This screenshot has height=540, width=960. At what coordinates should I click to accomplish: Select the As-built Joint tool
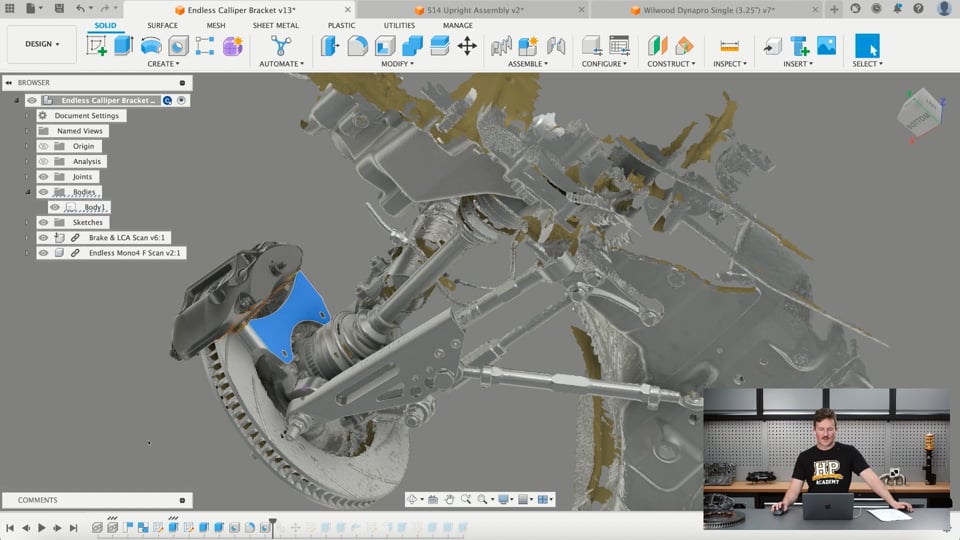tap(555, 46)
